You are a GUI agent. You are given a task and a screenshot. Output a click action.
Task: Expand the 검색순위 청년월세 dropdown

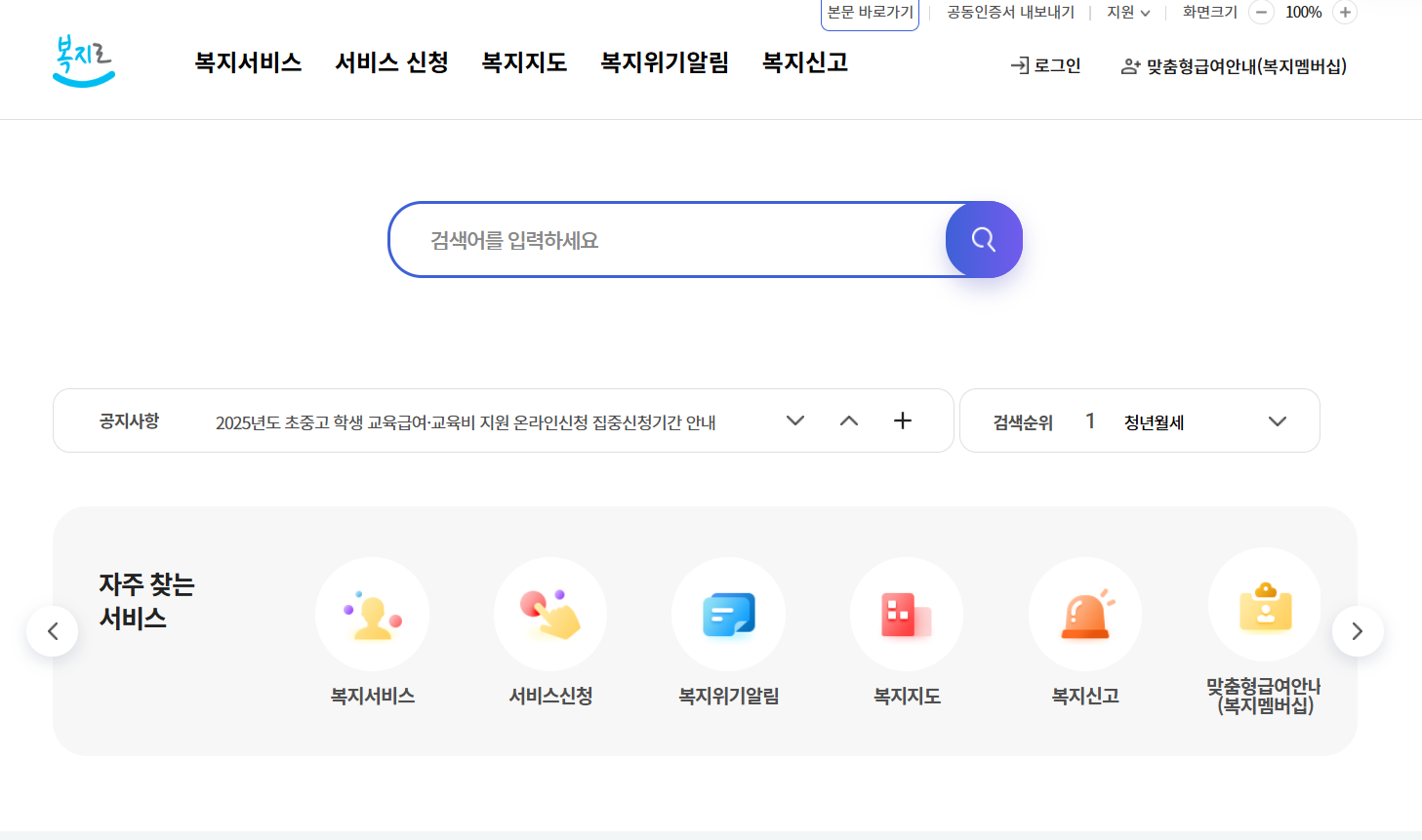tap(1277, 420)
